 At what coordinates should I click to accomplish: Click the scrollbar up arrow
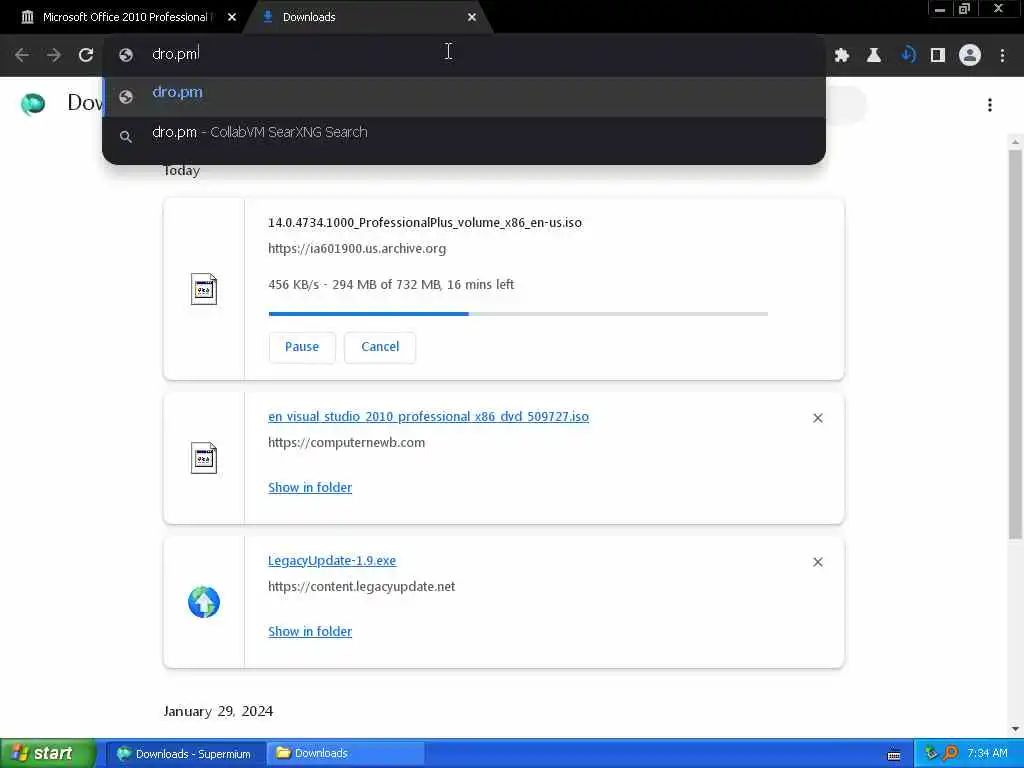[1016, 142]
